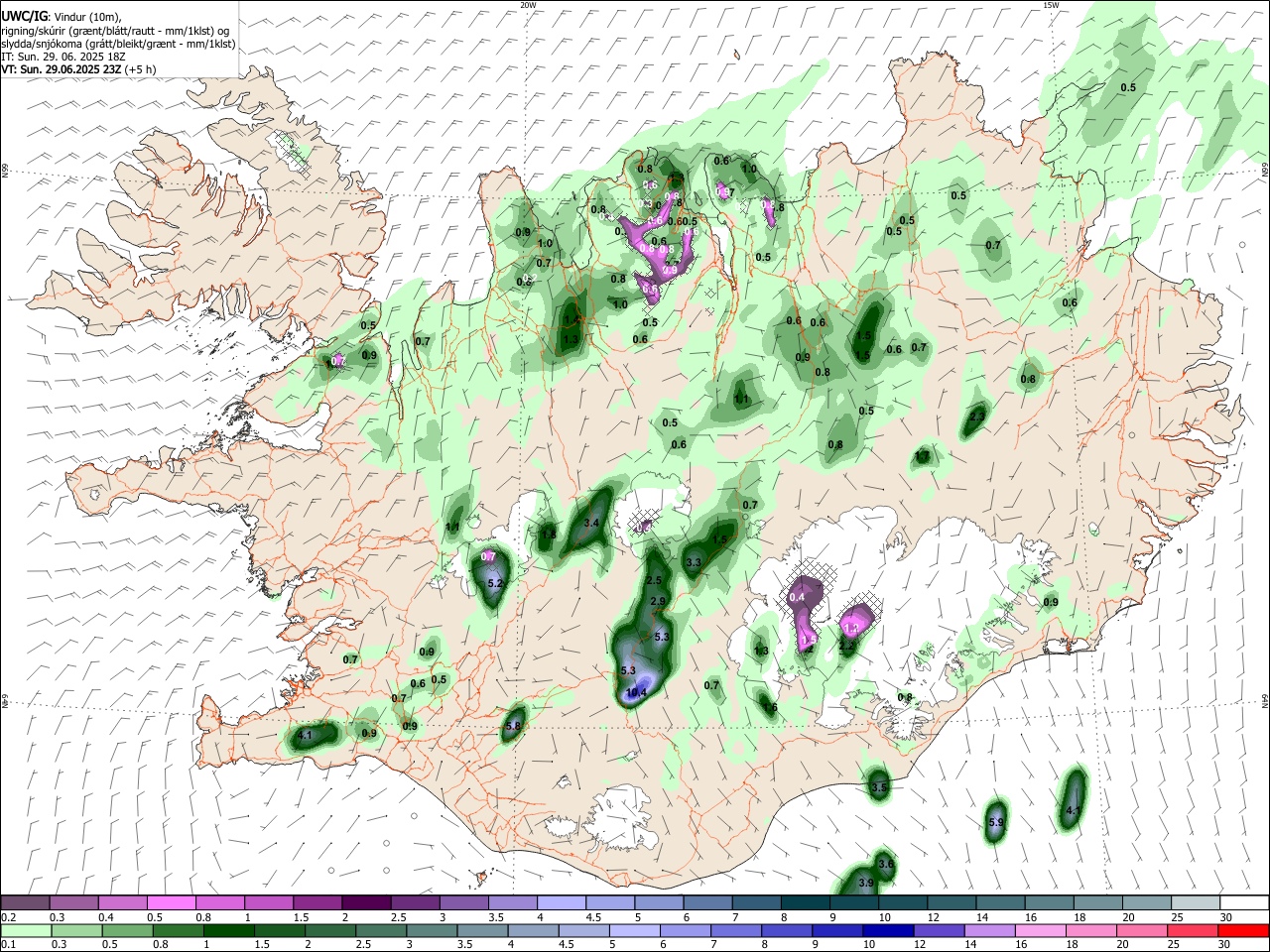Click the '1.7' rainfall value
The image size is (1270, 952).
tap(923, 456)
